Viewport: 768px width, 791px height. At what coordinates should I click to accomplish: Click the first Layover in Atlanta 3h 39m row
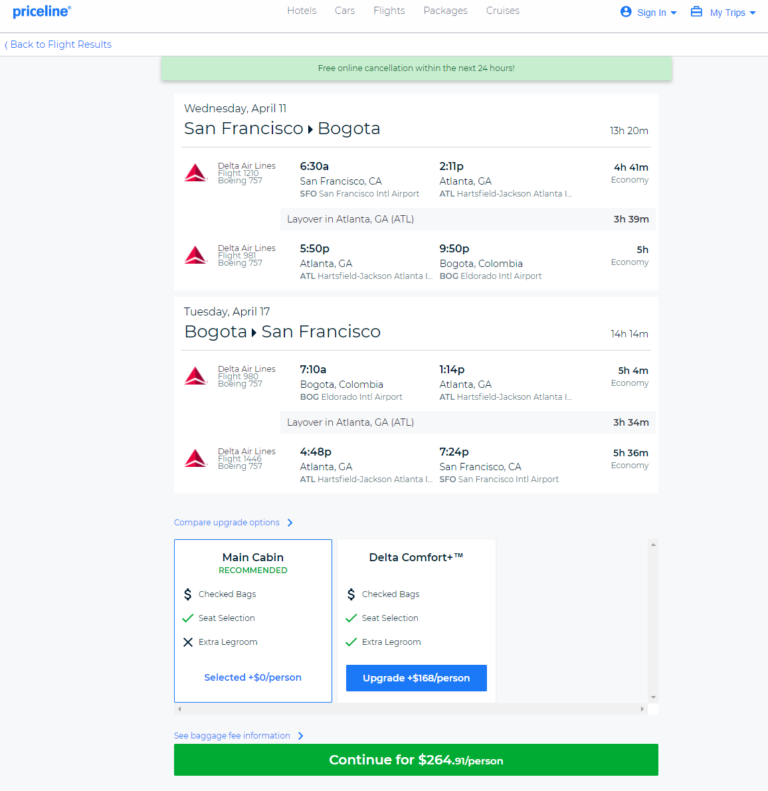tap(468, 219)
